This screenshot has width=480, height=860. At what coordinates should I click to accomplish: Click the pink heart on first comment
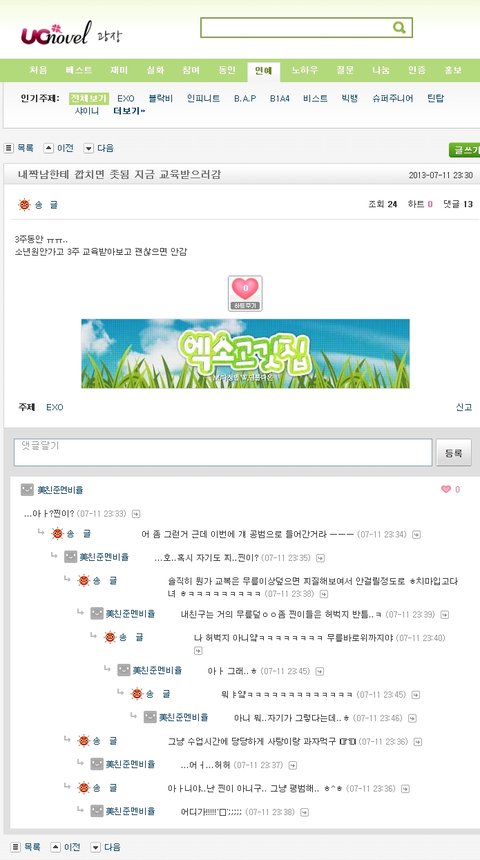[446, 489]
